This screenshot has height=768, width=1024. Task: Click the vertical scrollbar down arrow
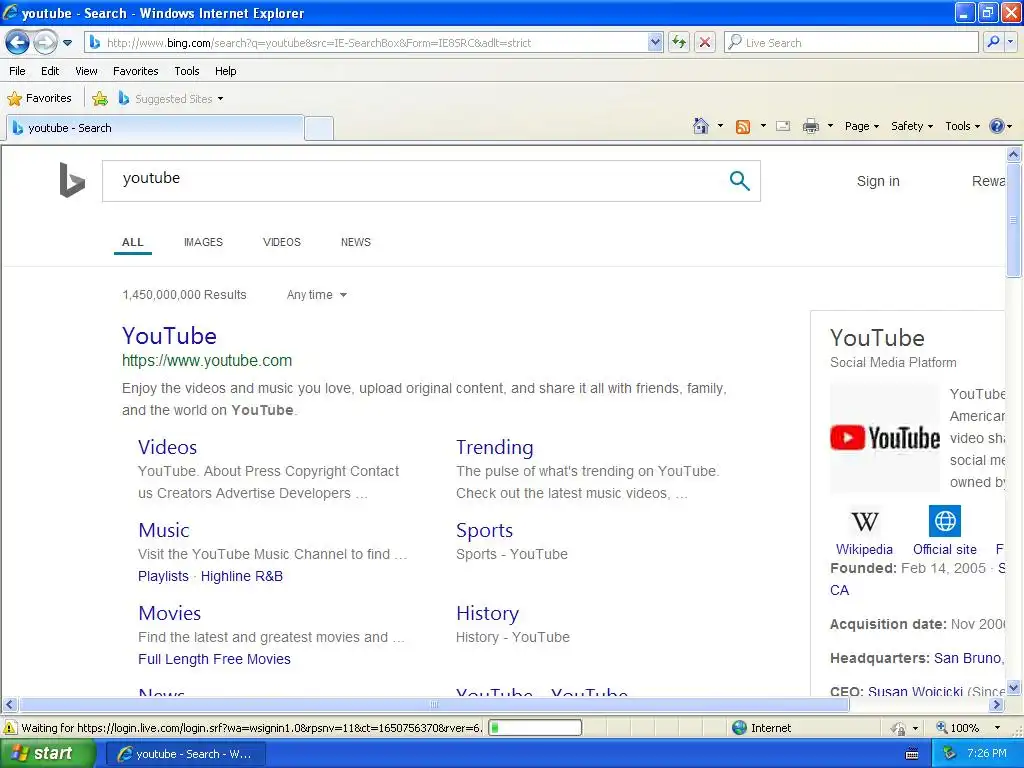[x=1014, y=687]
